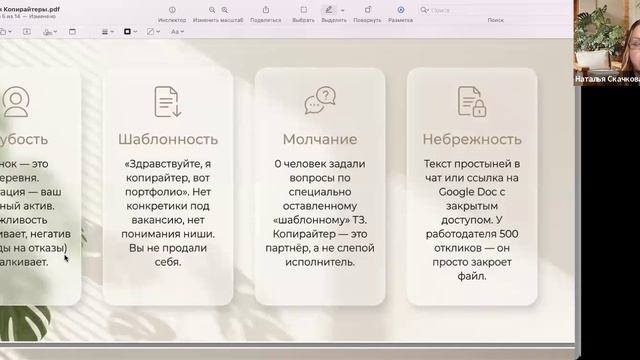Click paragraph starting Текст простыней в чат
640x360 pixels.
click(472, 220)
